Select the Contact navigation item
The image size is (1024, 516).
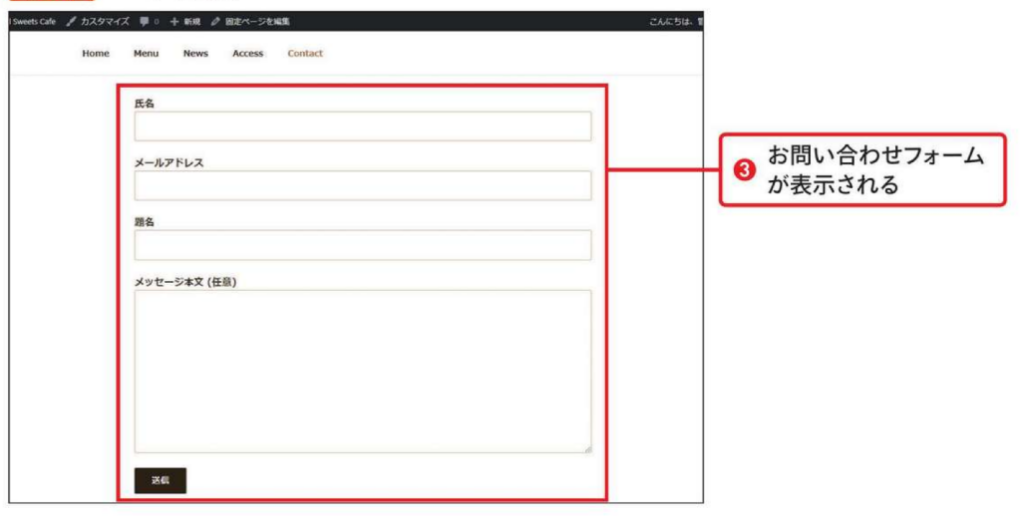pyautogui.click(x=305, y=54)
